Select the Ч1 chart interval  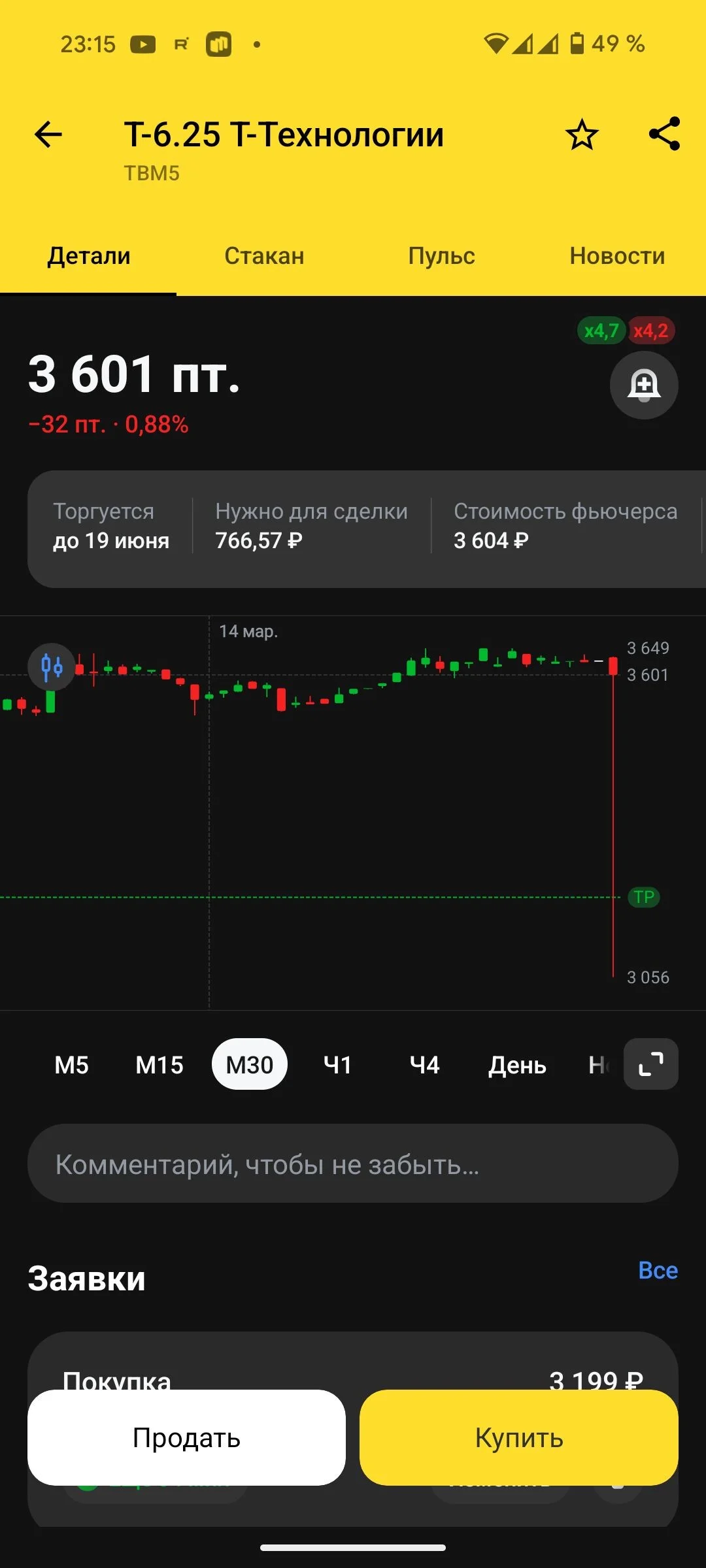click(x=338, y=1065)
